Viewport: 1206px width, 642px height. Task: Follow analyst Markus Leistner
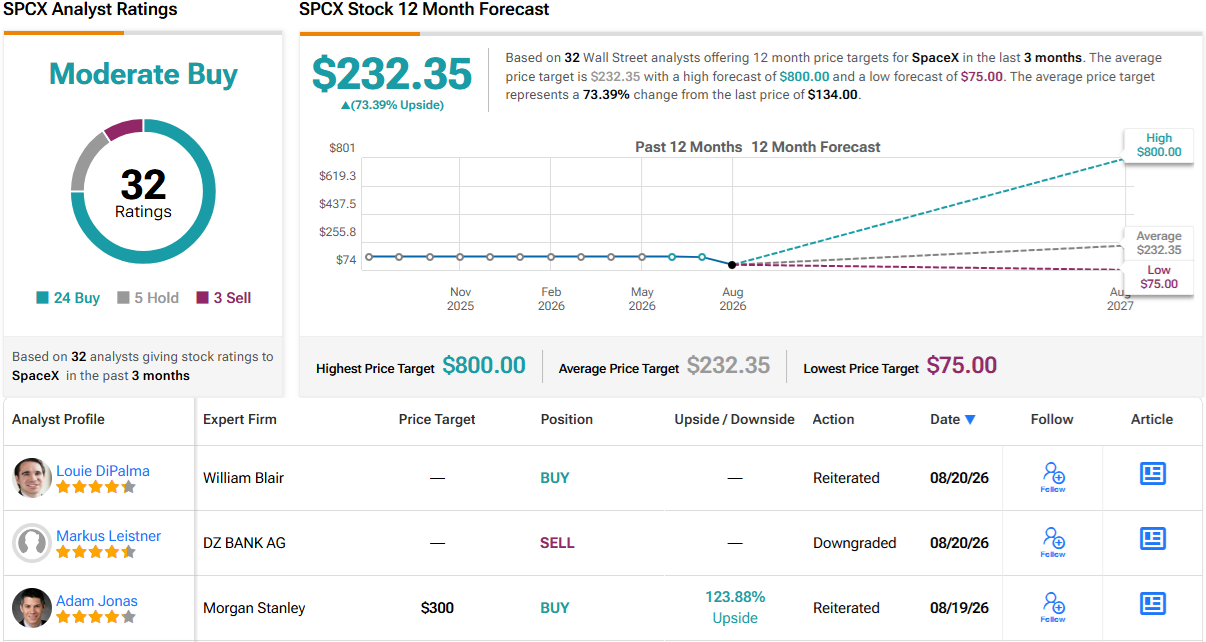1053,542
